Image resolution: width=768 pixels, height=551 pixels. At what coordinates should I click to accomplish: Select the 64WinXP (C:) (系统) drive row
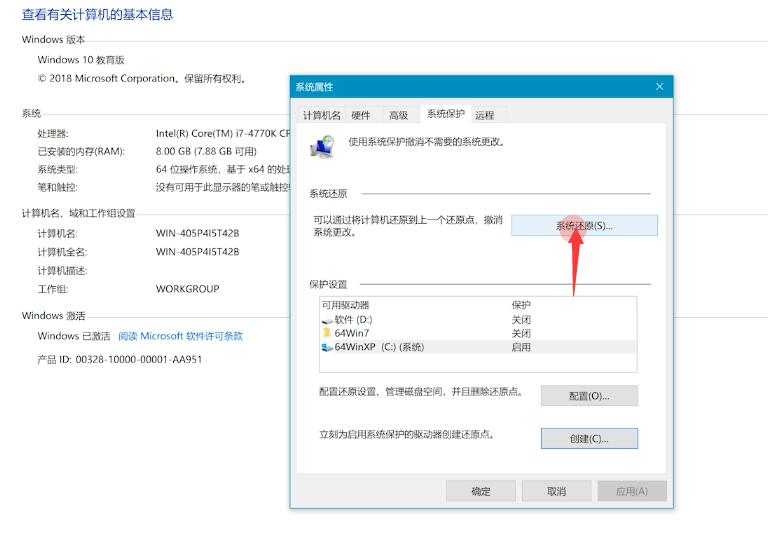click(478, 347)
